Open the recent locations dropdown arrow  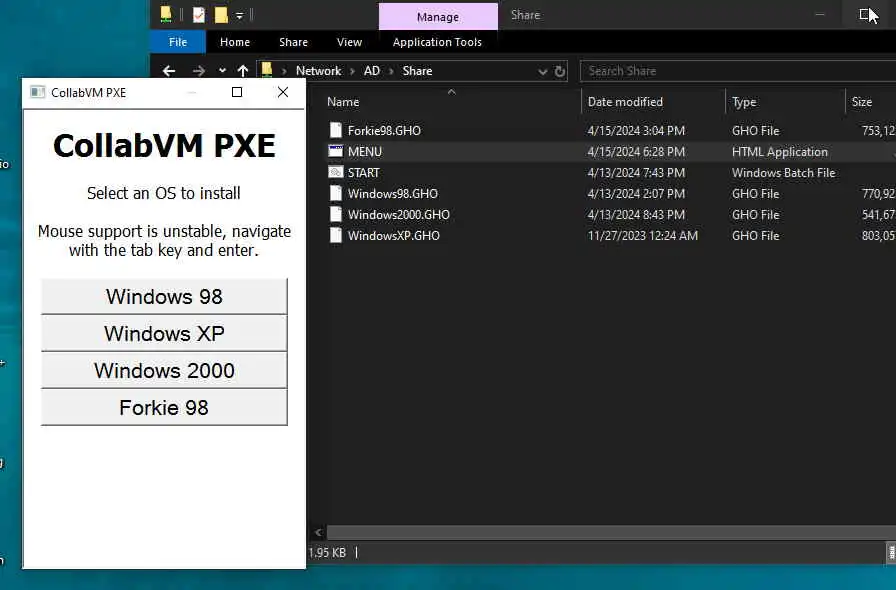pyautogui.click(x=222, y=71)
